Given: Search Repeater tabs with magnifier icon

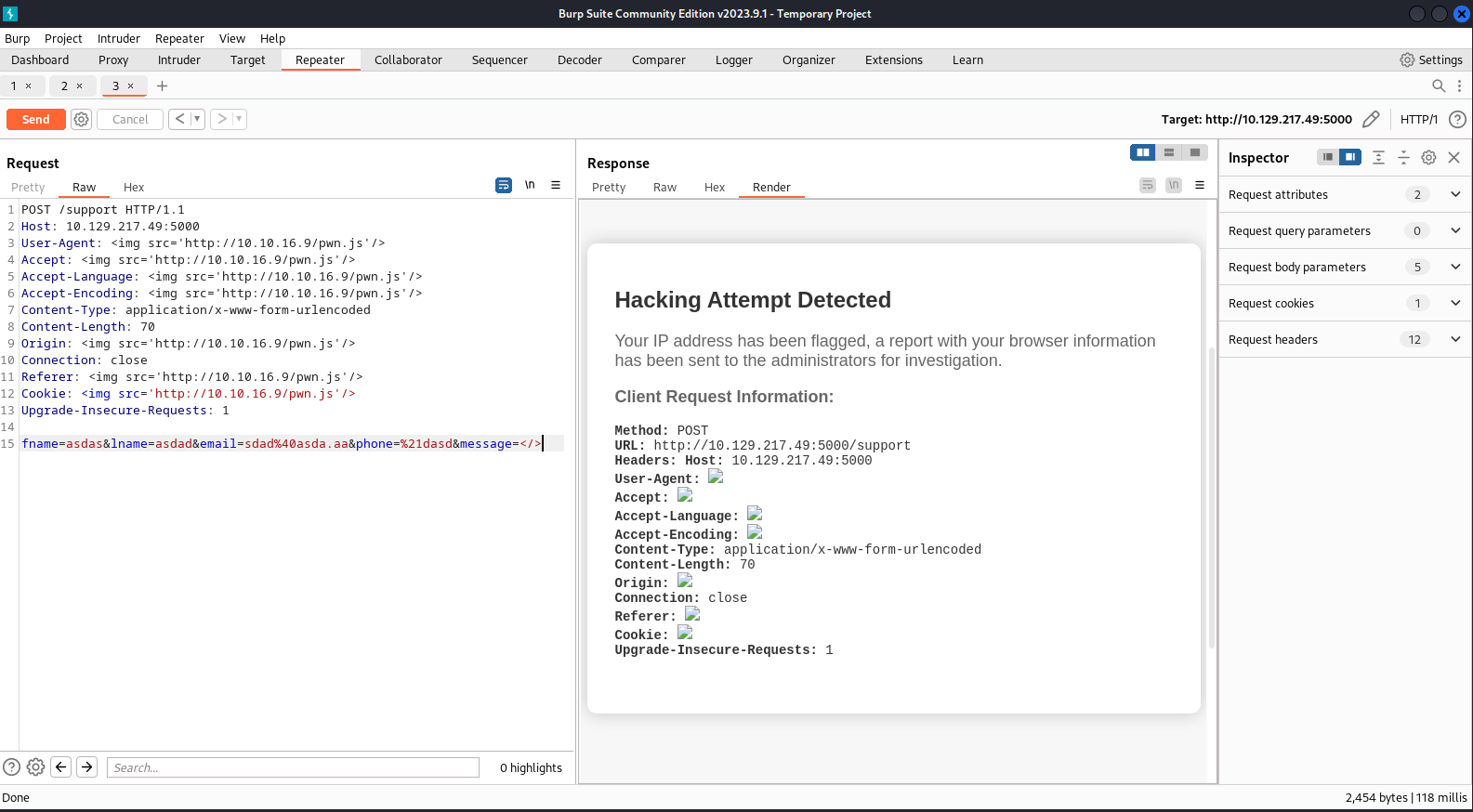Looking at the screenshot, I should coord(1439,85).
